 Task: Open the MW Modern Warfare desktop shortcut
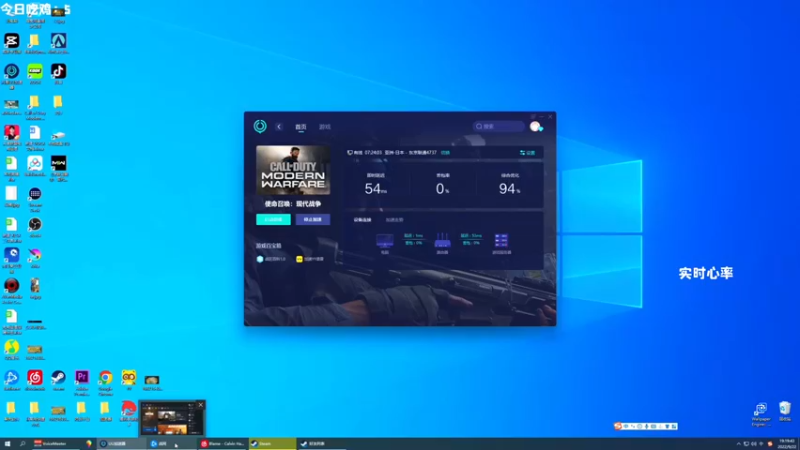pyautogui.click(x=58, y=163)
